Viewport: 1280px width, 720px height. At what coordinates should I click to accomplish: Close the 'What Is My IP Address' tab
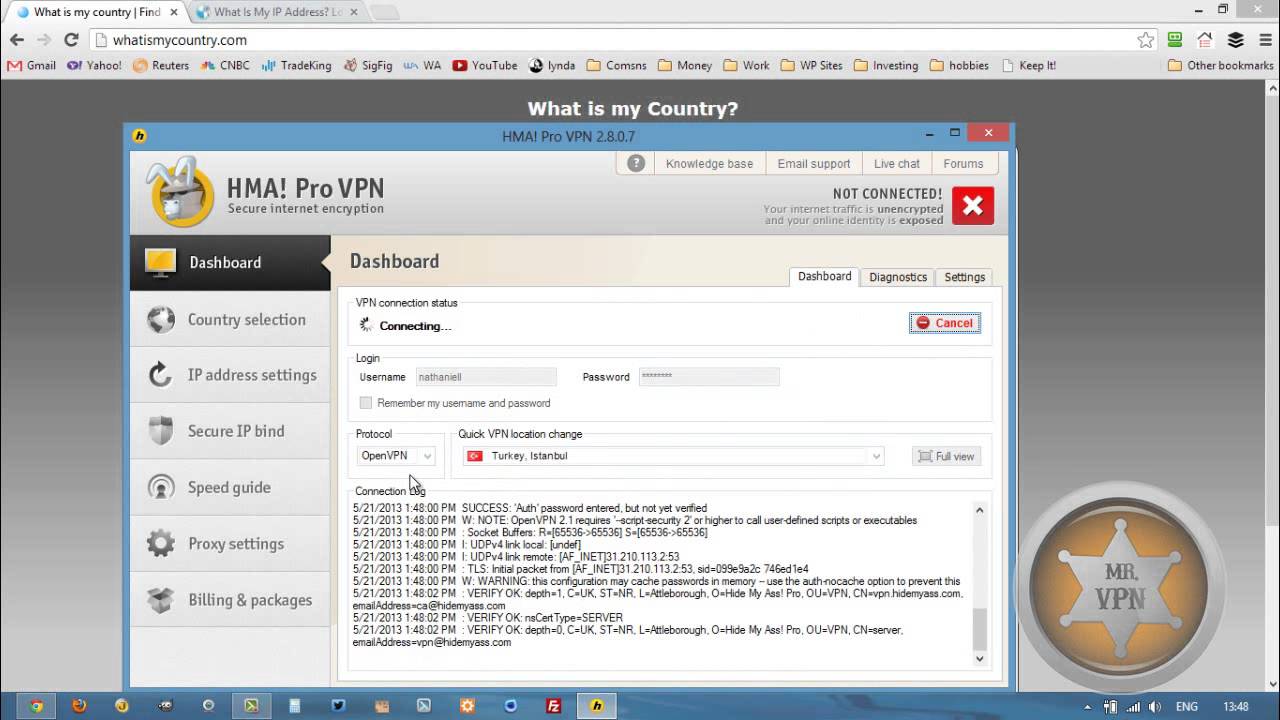[x=354, y=12]
